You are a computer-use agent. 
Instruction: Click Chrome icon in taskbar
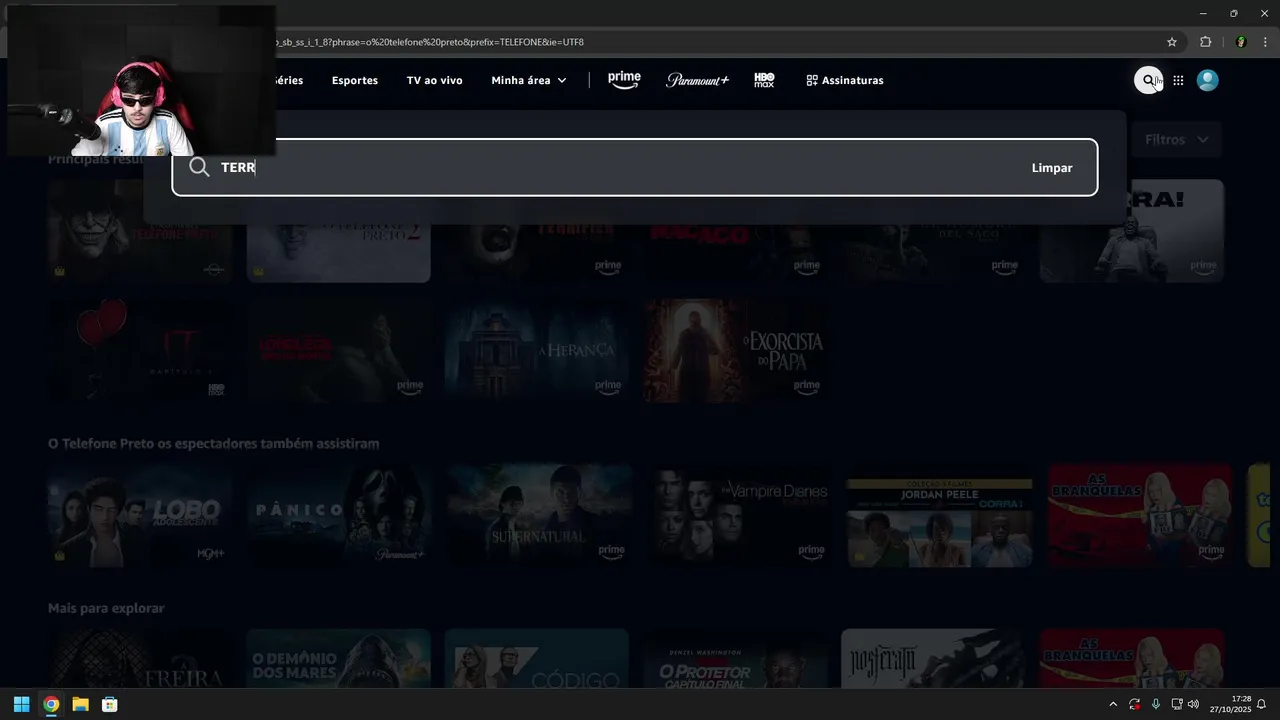click(51, 704)
